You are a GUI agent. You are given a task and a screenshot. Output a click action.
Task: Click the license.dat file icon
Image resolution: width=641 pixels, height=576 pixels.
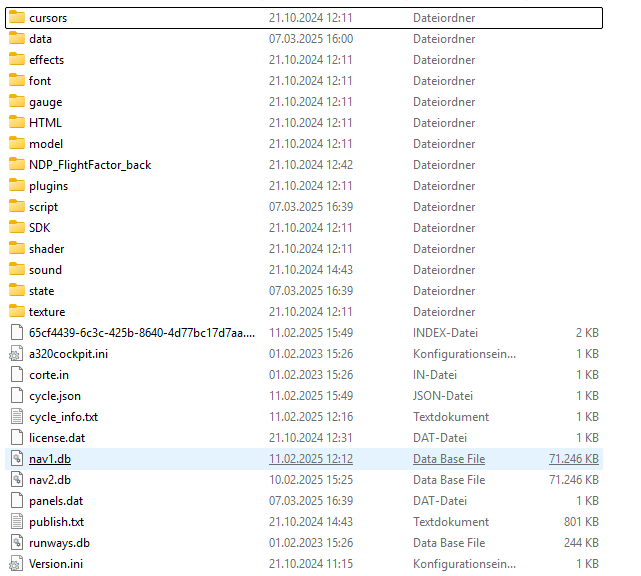(17, 437)
